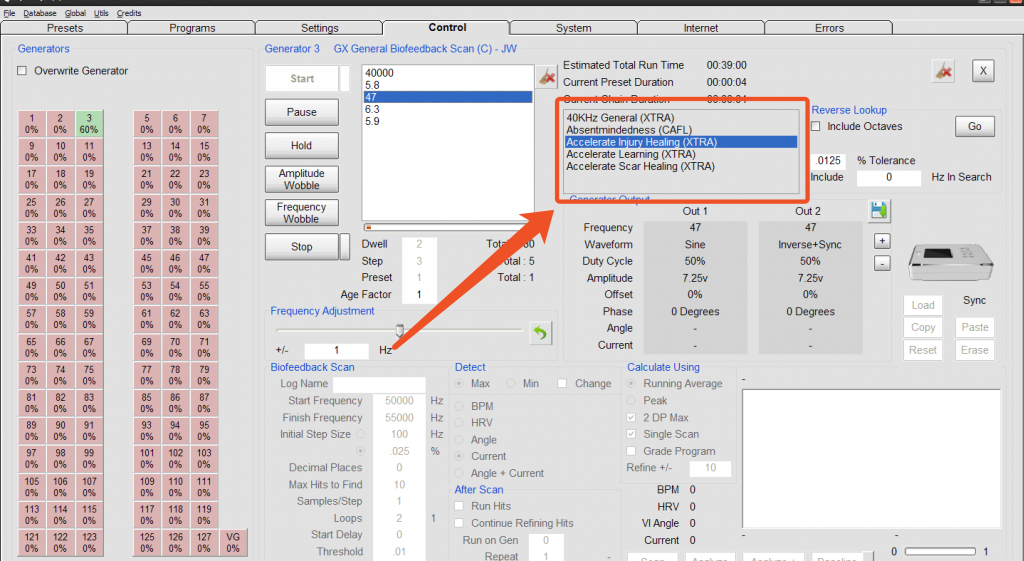Click the green undo arrow icon
Viewport: 1024px width, 561px height.
(x=540, y=333)
